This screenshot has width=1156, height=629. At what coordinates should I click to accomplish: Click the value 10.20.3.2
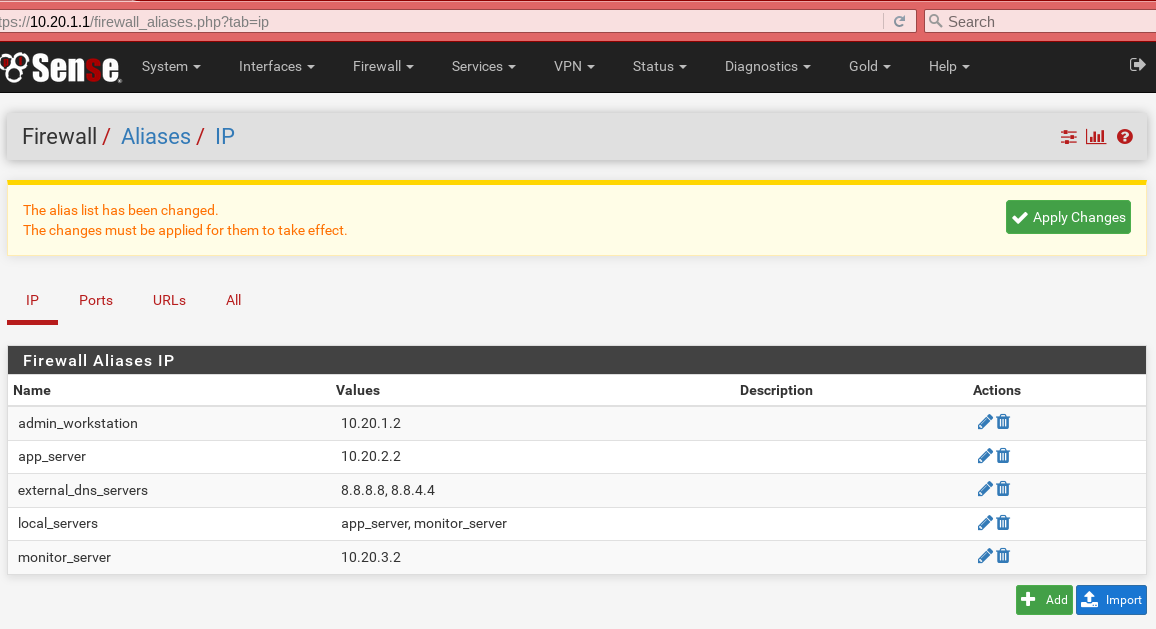point(371,557)
